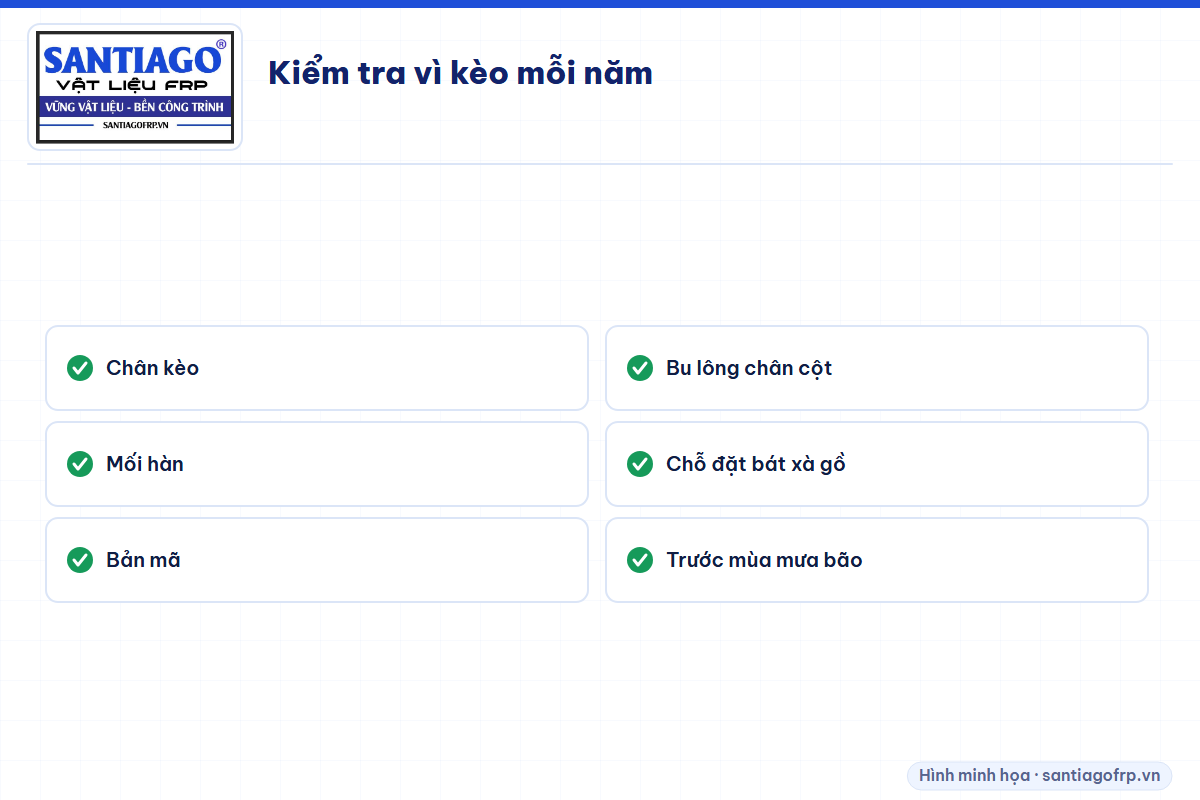The image size is (1200, 800).
Task: Click the heading "Kiểm tra vì kèo mỗi năm"
Action: coord(460,73)
